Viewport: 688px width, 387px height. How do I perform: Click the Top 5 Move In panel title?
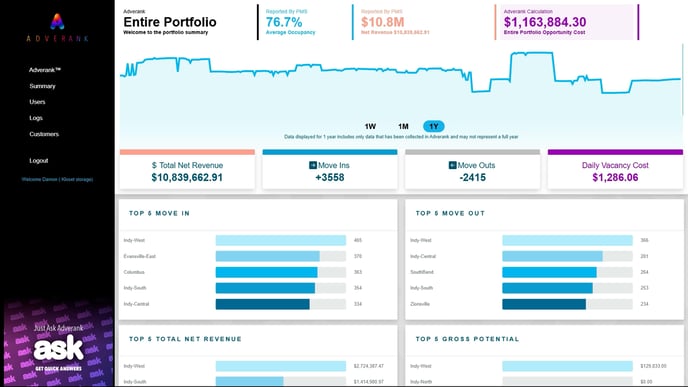(x=159, y=213)
